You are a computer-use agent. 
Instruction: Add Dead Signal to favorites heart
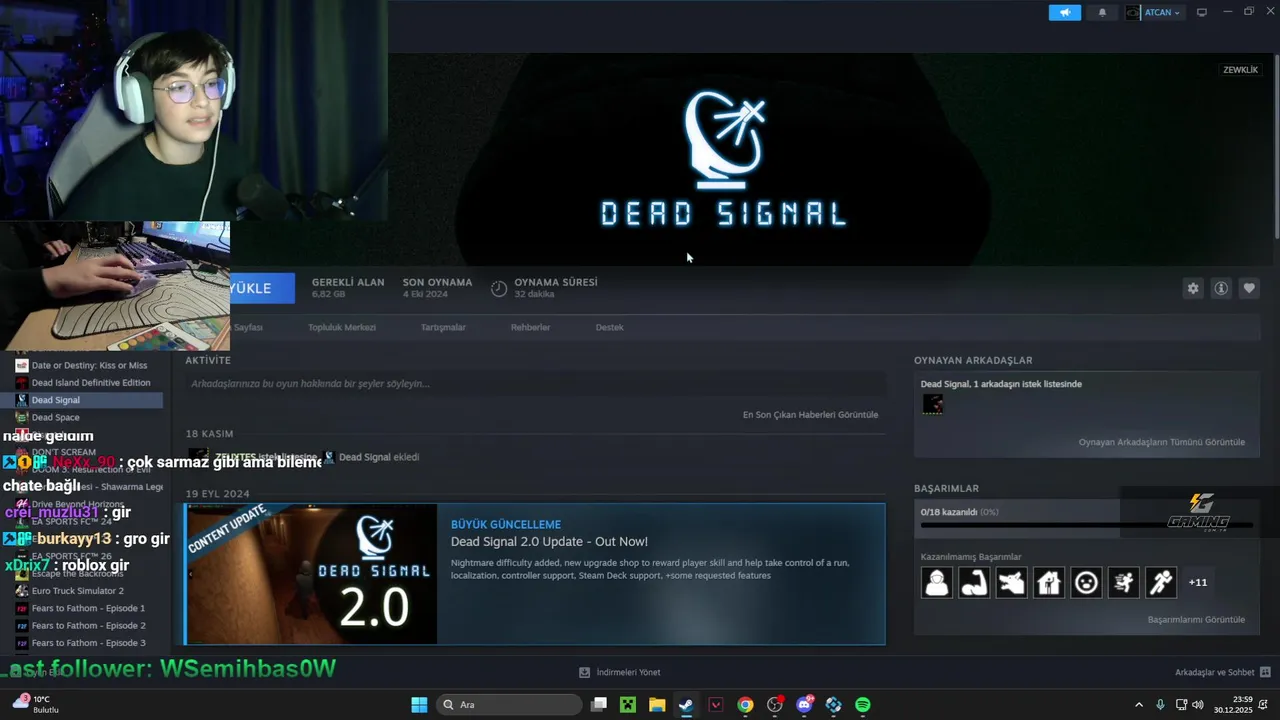(x=1249, y=288)
